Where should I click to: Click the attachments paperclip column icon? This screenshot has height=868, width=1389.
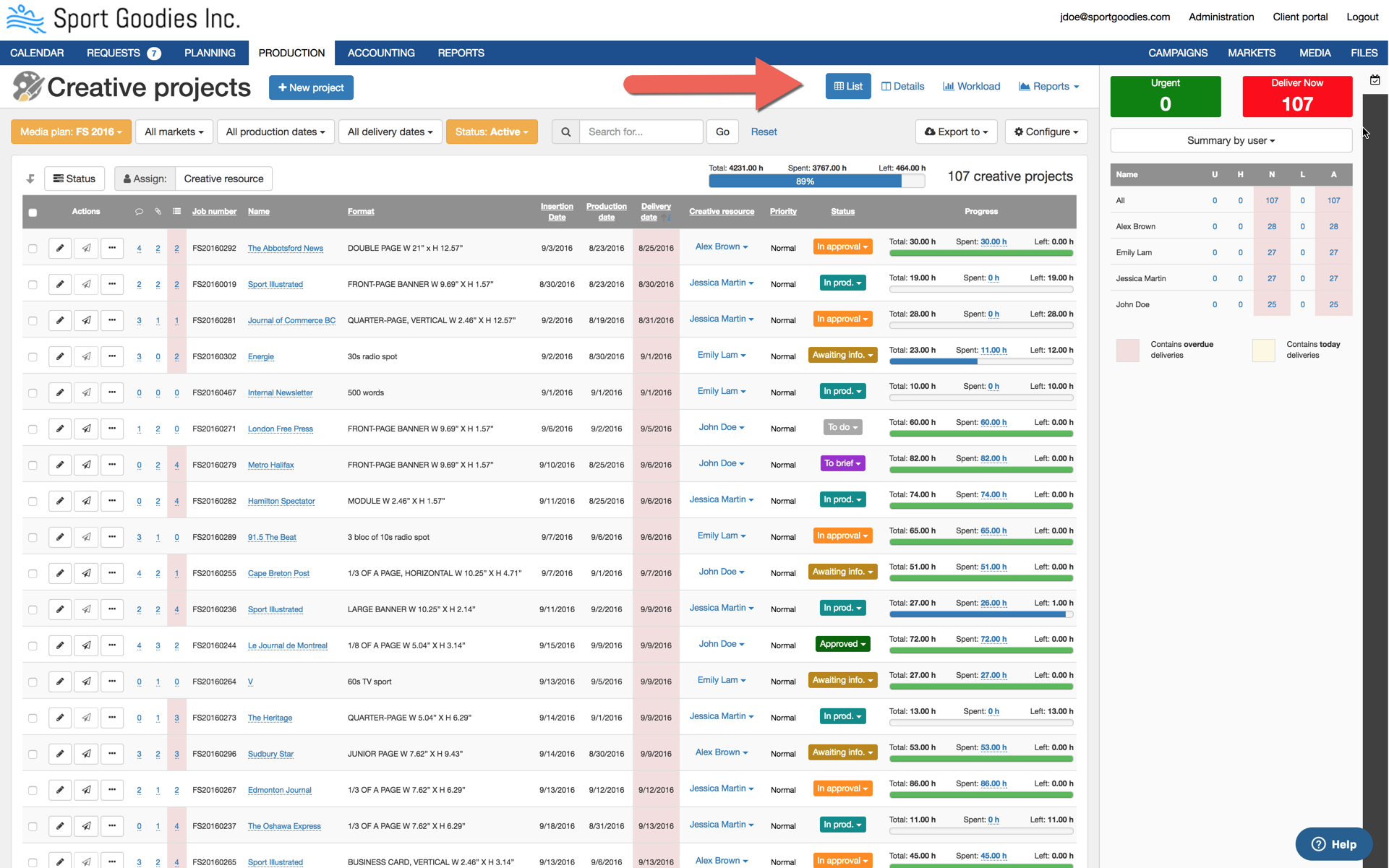coord(158,212)
